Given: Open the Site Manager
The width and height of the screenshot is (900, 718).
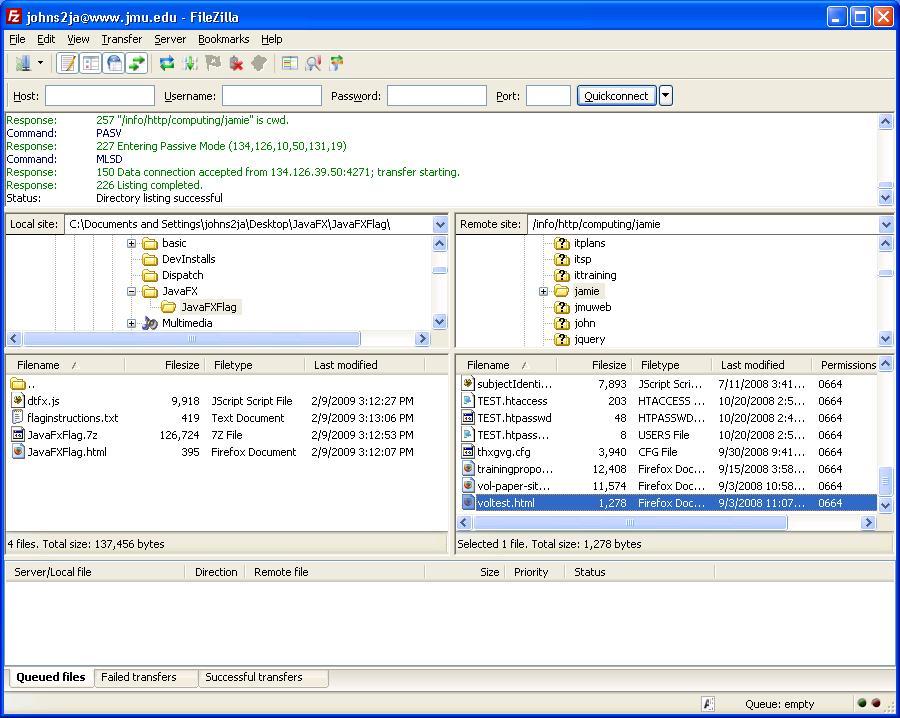Looking at the screenshot, I should tap(23, 63).
